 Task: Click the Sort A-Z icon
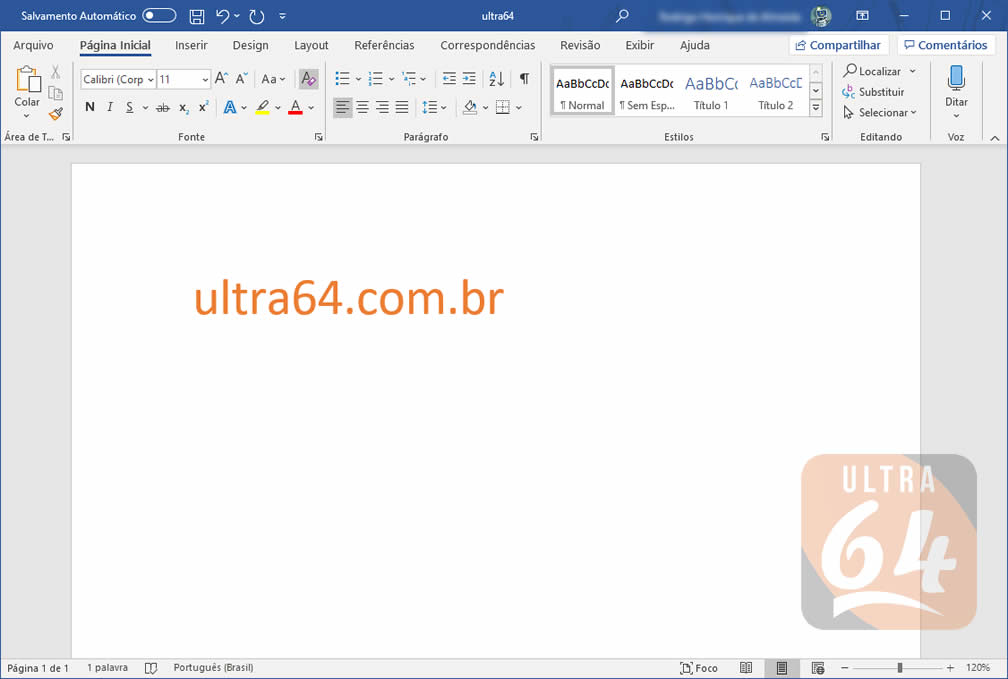point(496,79)
